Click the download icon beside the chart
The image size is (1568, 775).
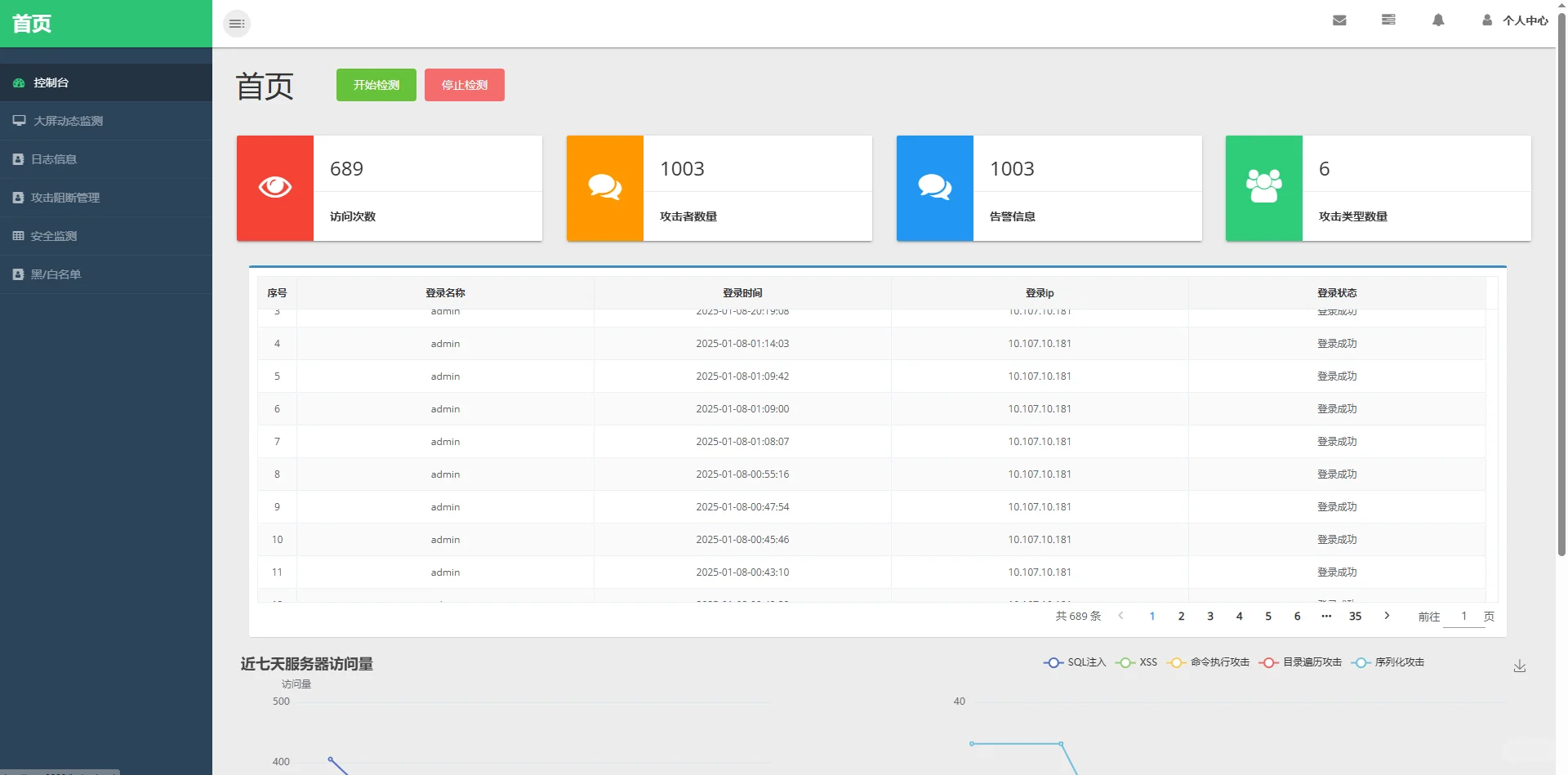tap(1520, 666)
